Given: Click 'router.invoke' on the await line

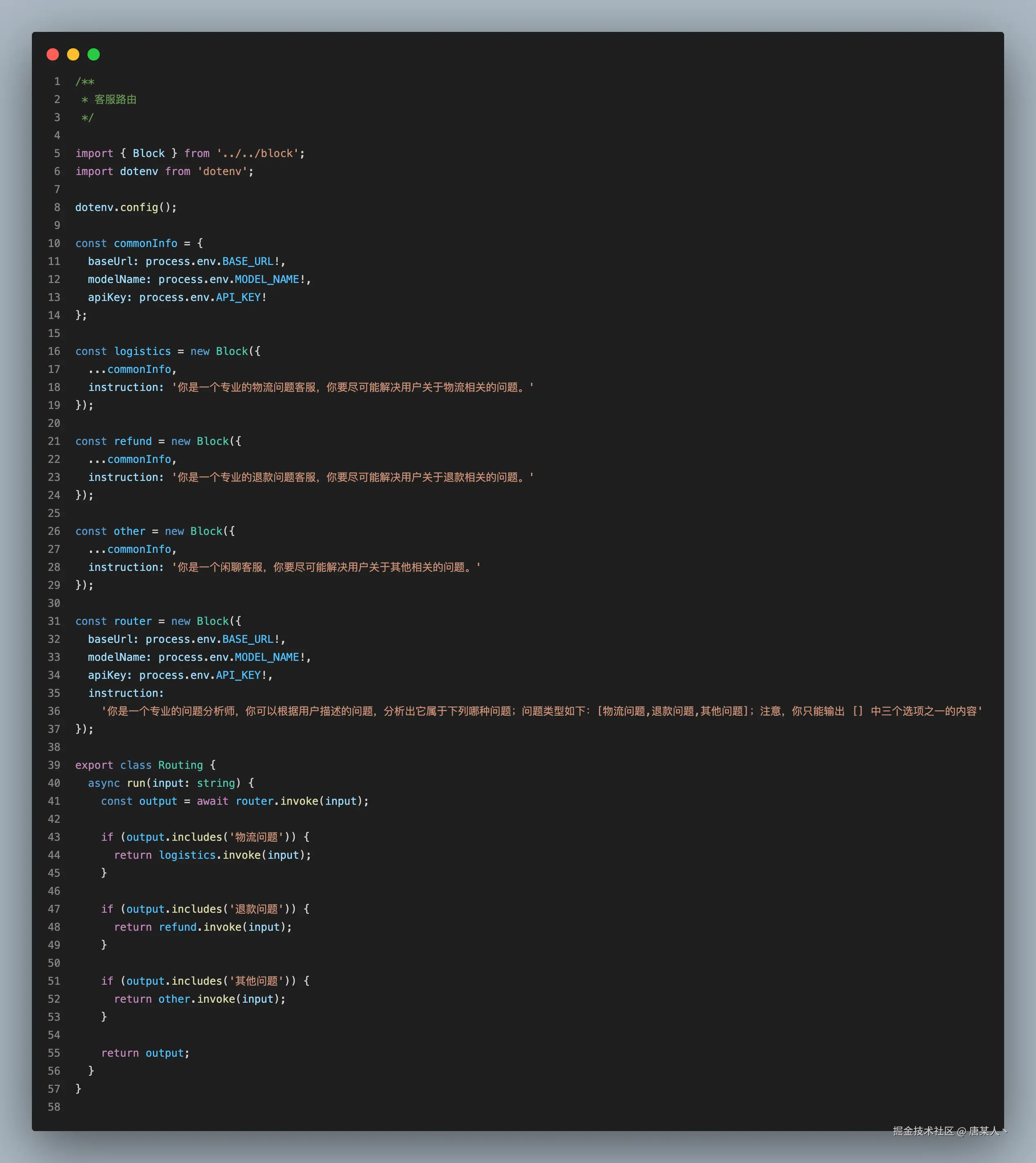Looking at the screenshot, I should coord(277,801).
